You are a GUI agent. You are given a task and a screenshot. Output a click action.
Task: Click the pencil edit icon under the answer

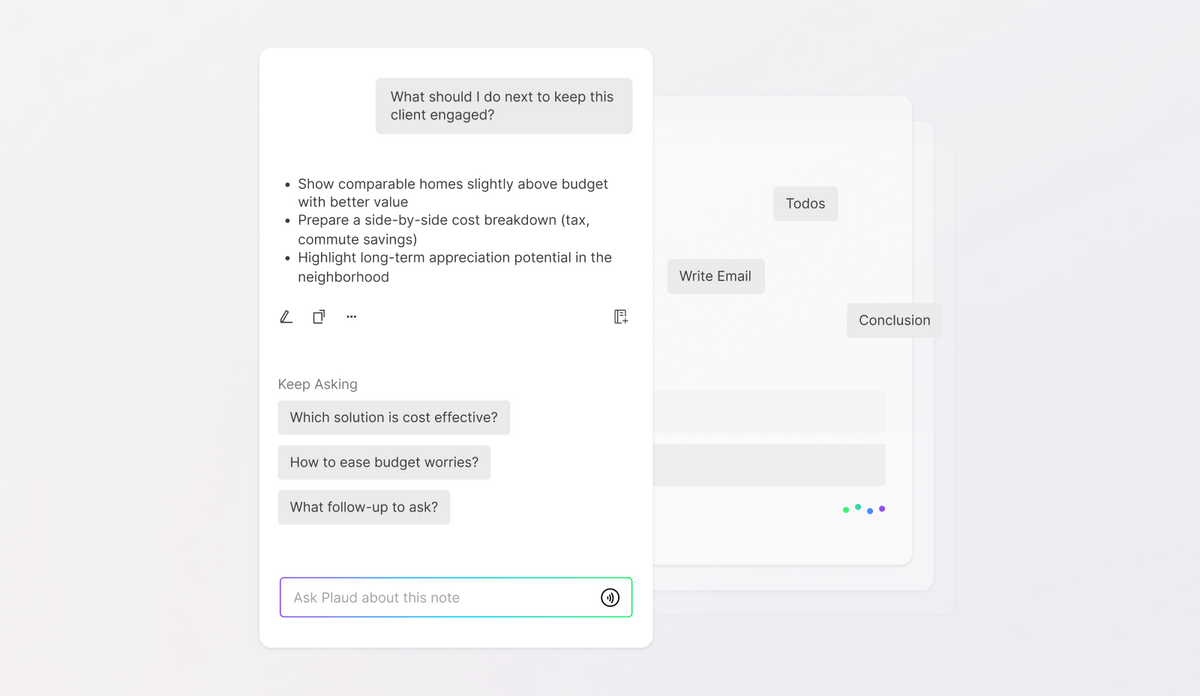286,317
